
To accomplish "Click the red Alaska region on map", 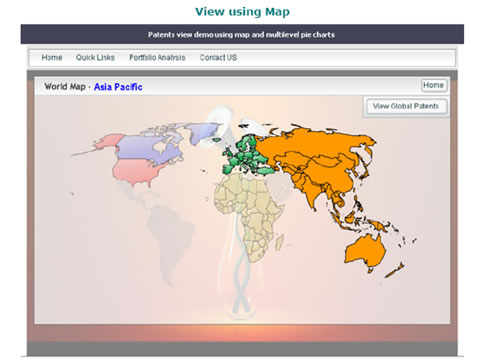I will [108, 142].
